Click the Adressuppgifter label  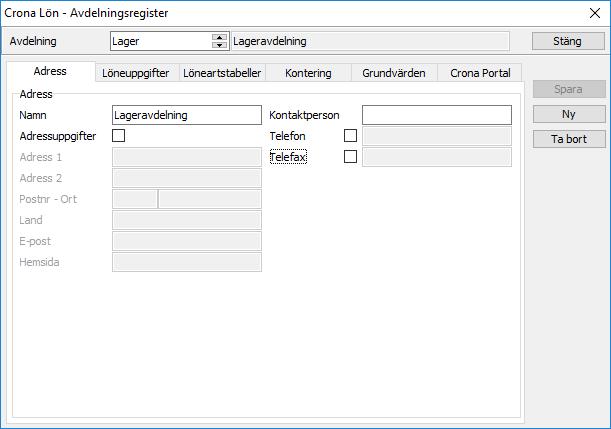click(58, 136)
